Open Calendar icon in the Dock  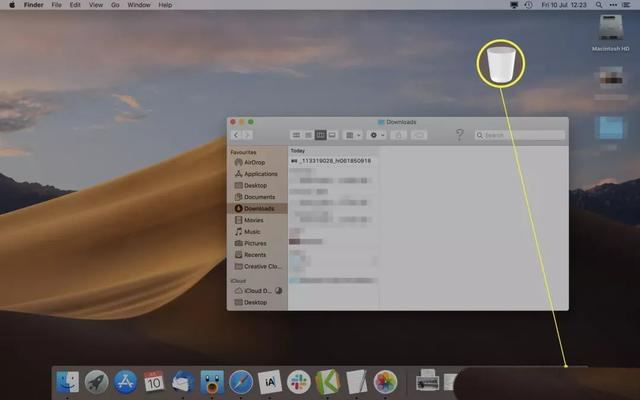click(154, 381)
